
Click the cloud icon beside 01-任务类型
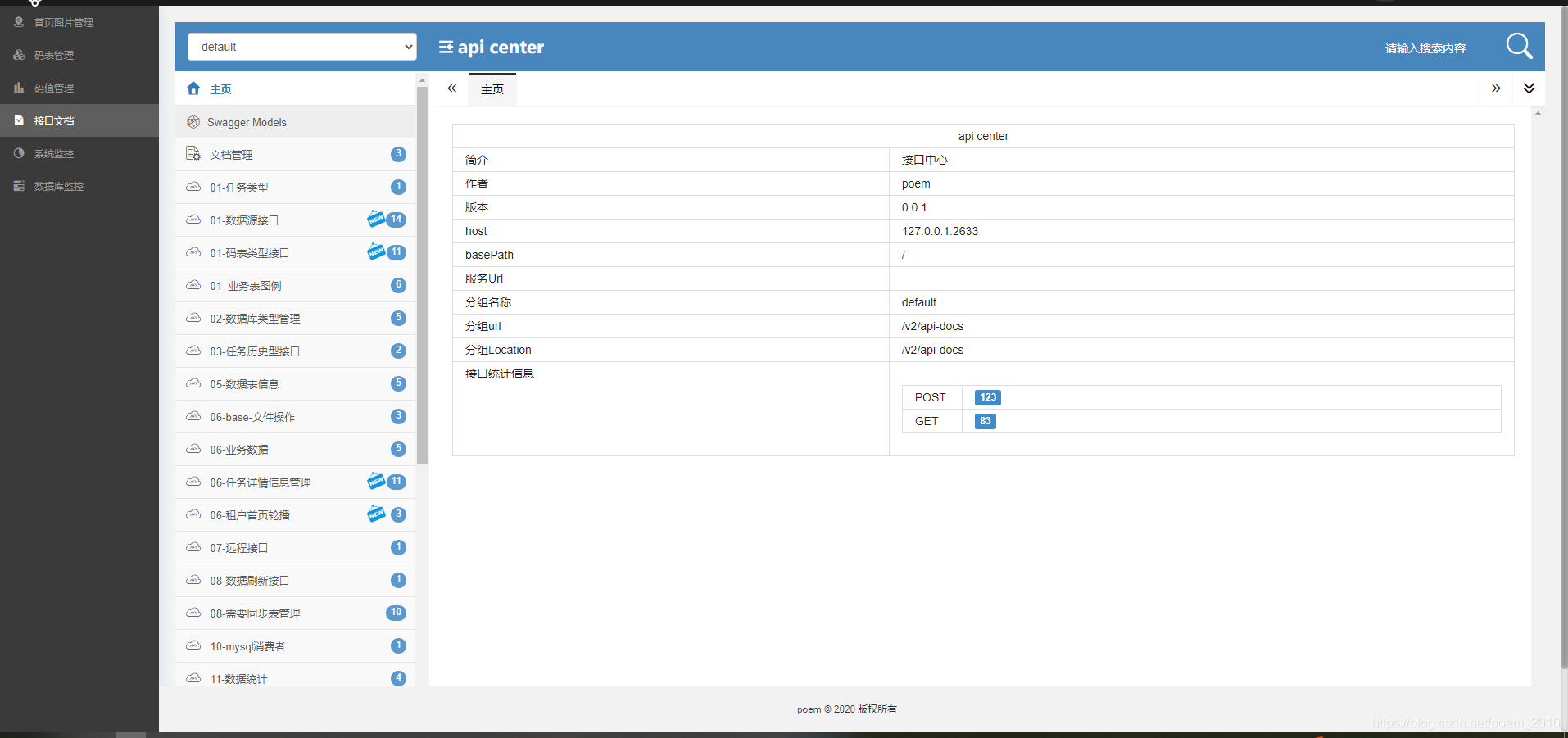pyautogui.click(x=193, y=187)
